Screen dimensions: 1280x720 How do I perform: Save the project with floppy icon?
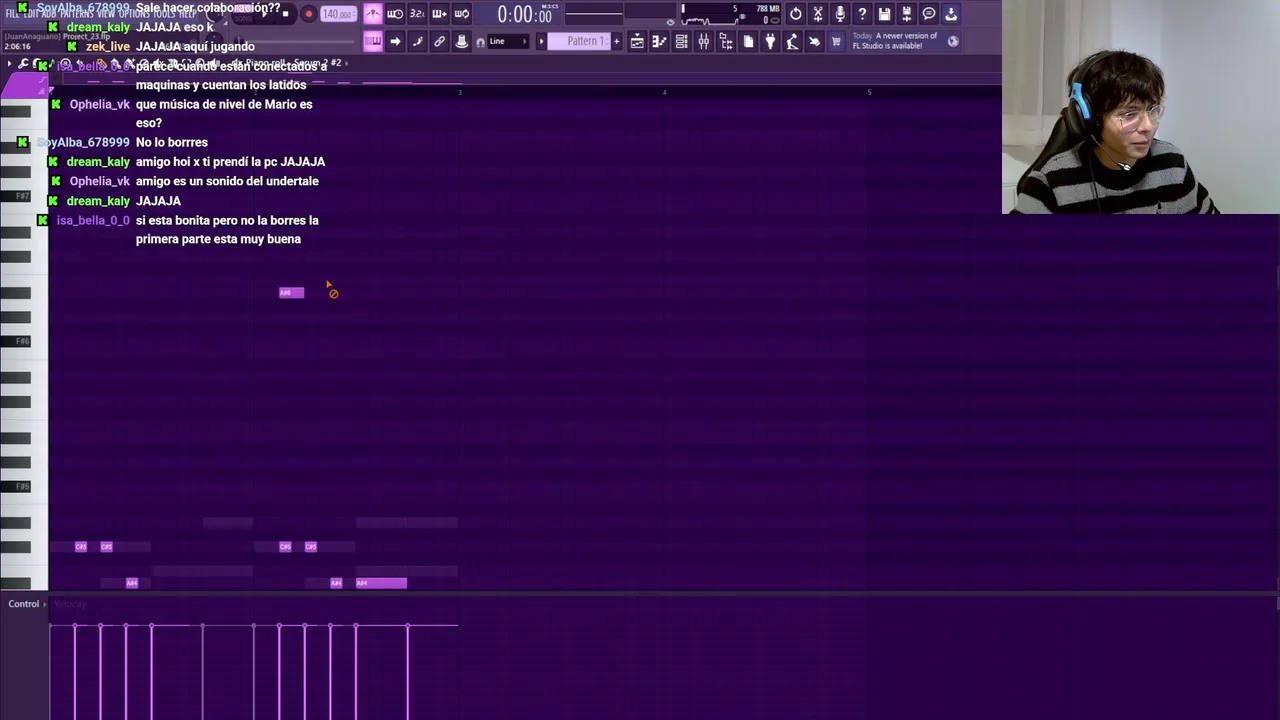[x=884, y=14]
